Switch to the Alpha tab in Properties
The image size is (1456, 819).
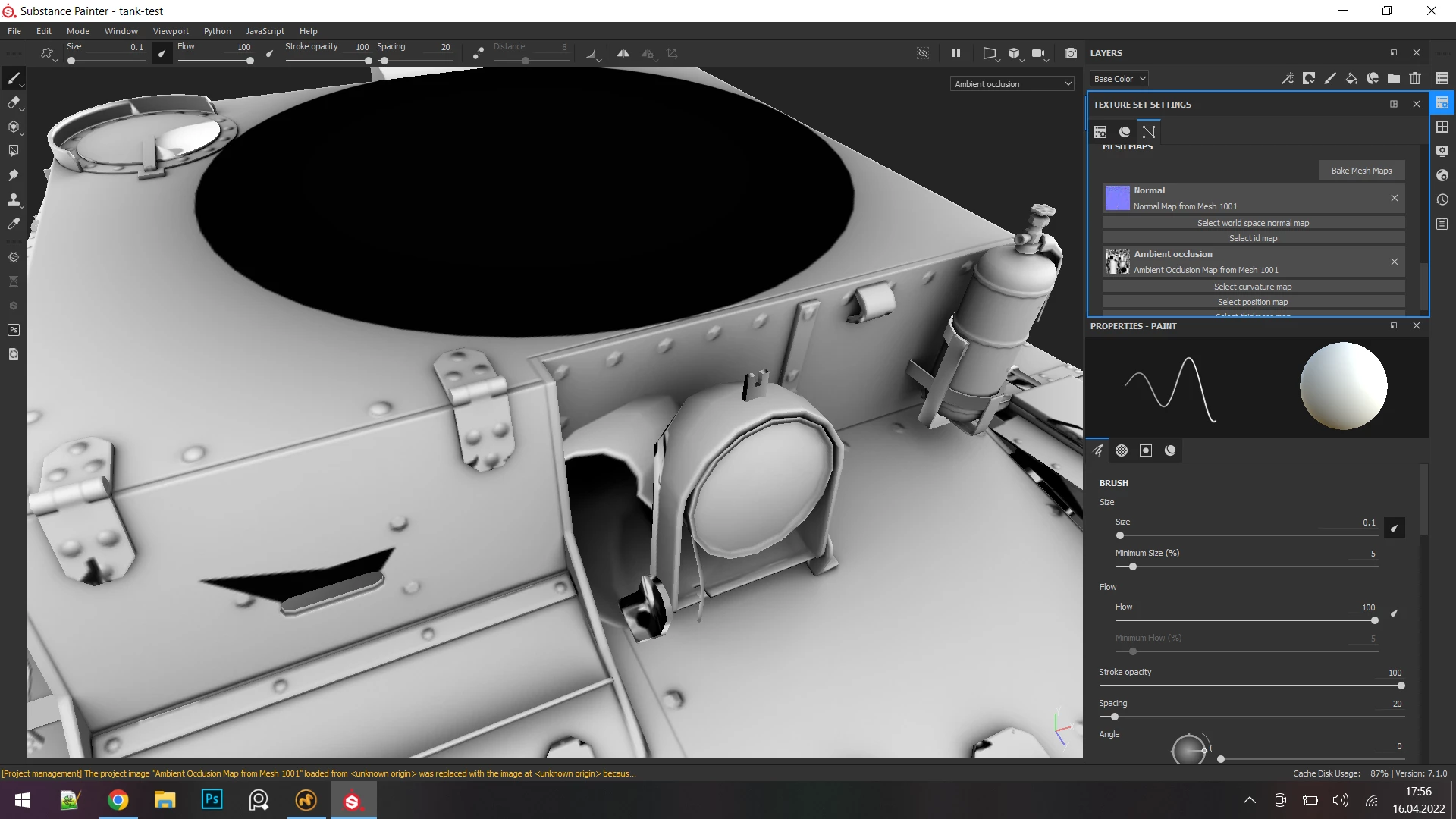(1122, 450)
